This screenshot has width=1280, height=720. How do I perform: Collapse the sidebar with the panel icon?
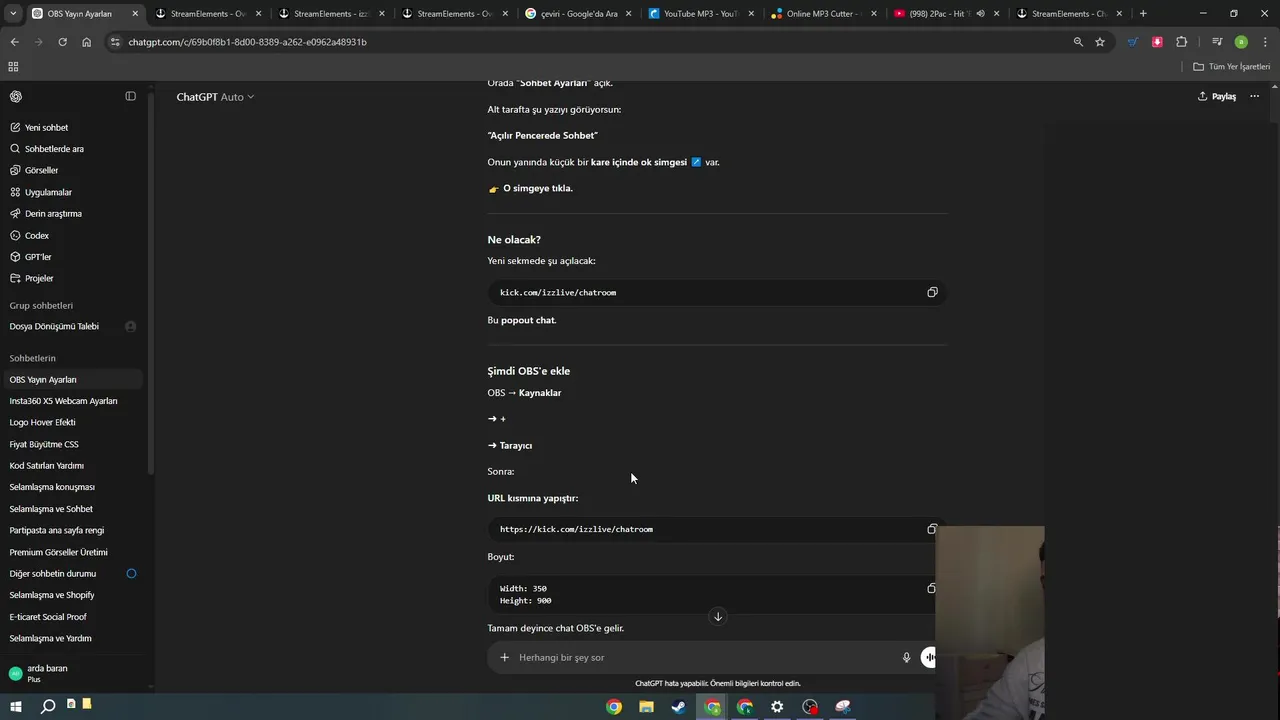coord(130,96)
